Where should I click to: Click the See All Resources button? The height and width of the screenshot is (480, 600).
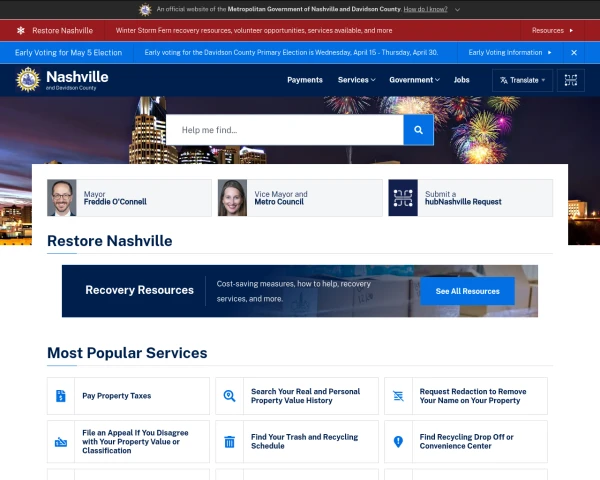[x=468, y=291]
